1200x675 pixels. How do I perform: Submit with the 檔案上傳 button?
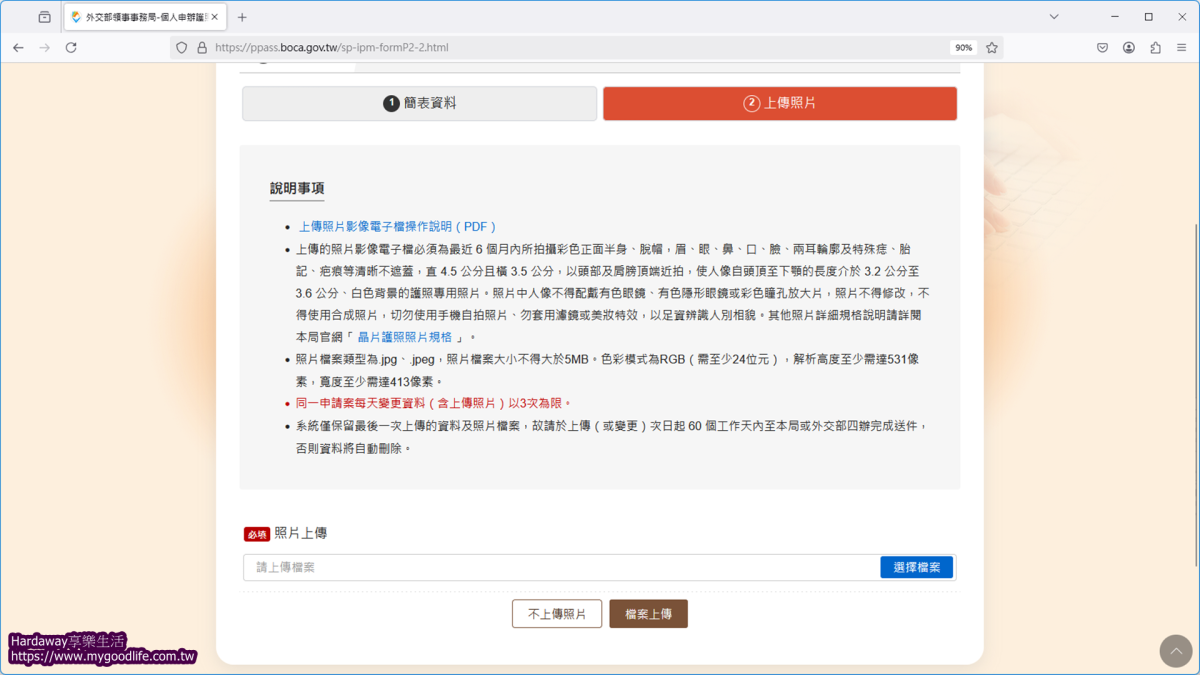648,613
